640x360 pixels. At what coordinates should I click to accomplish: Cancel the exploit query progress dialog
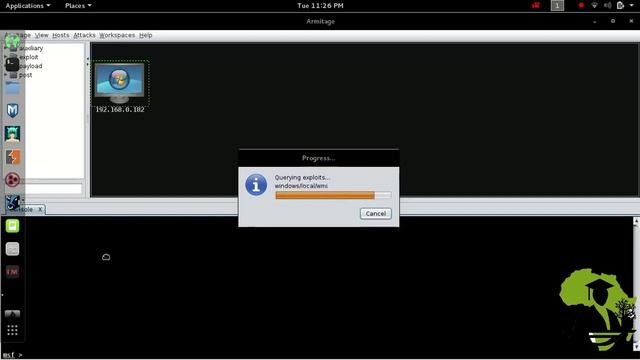coord(376,213)
